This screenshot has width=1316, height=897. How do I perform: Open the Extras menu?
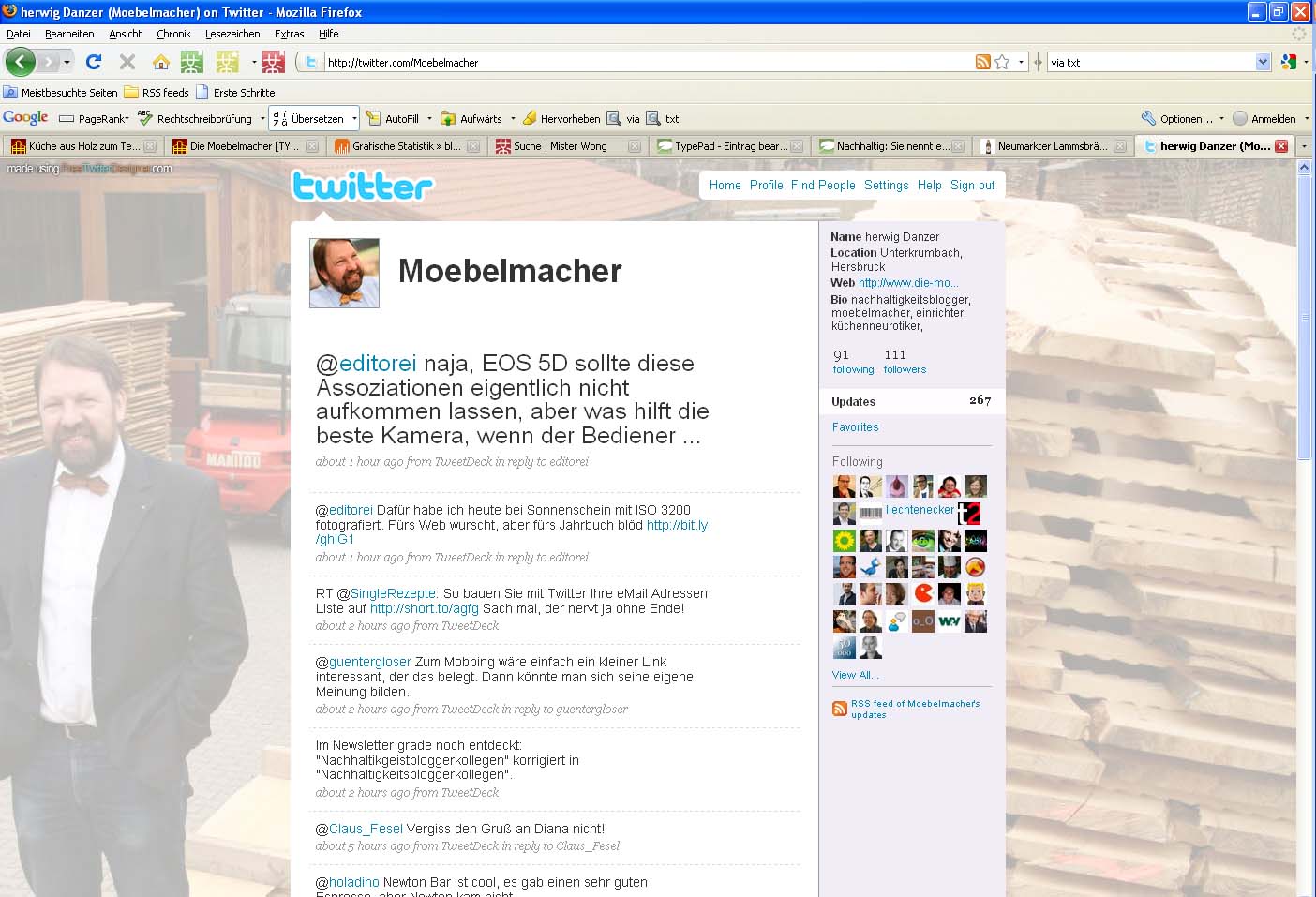[289, 34]
